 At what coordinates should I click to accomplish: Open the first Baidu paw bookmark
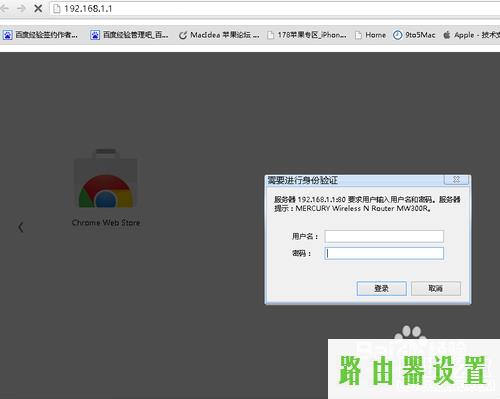(x=40, y=35)
